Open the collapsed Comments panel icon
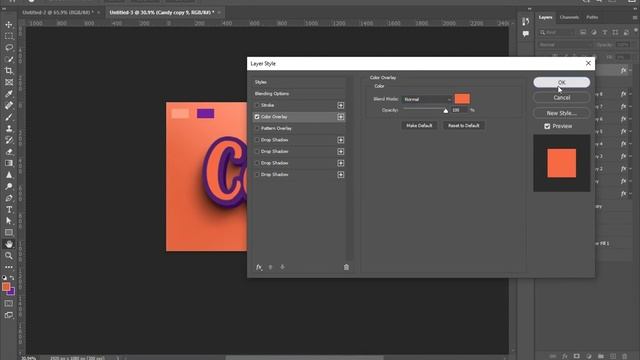Viewport: 640px width, 360px height. 525,33
